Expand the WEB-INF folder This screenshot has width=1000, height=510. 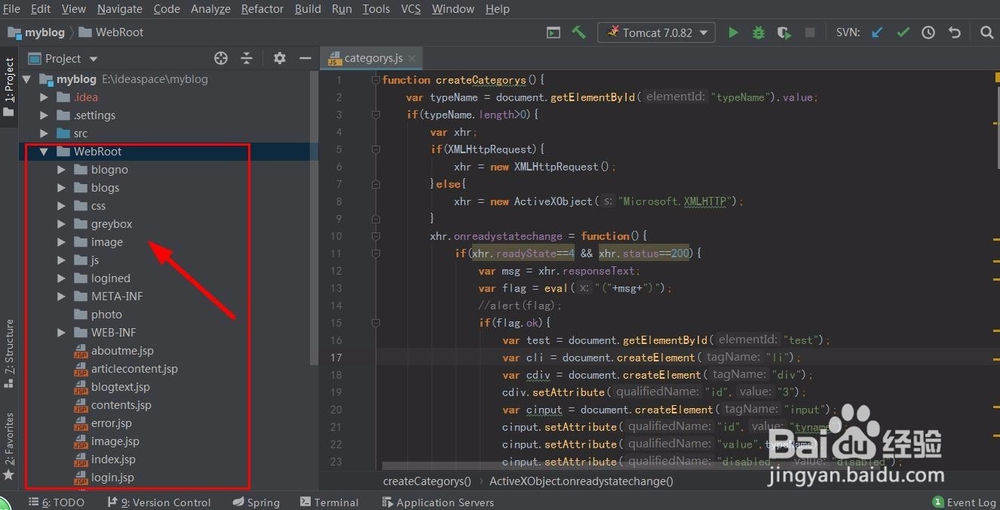(61, 332)
